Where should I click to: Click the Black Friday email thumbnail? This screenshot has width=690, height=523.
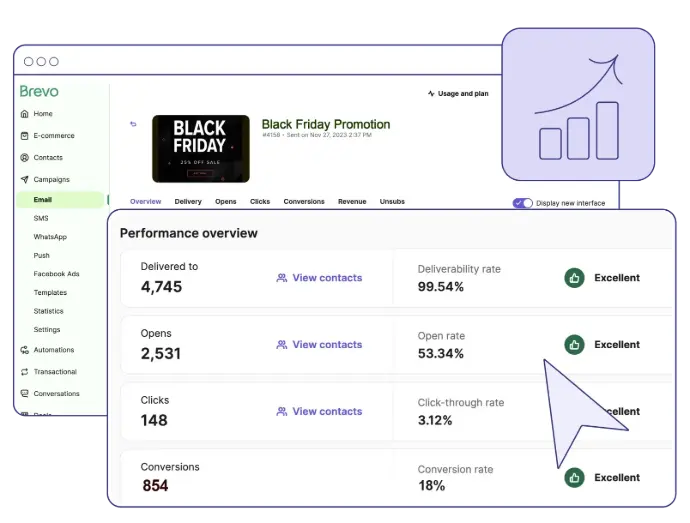[x=201, y=149]
